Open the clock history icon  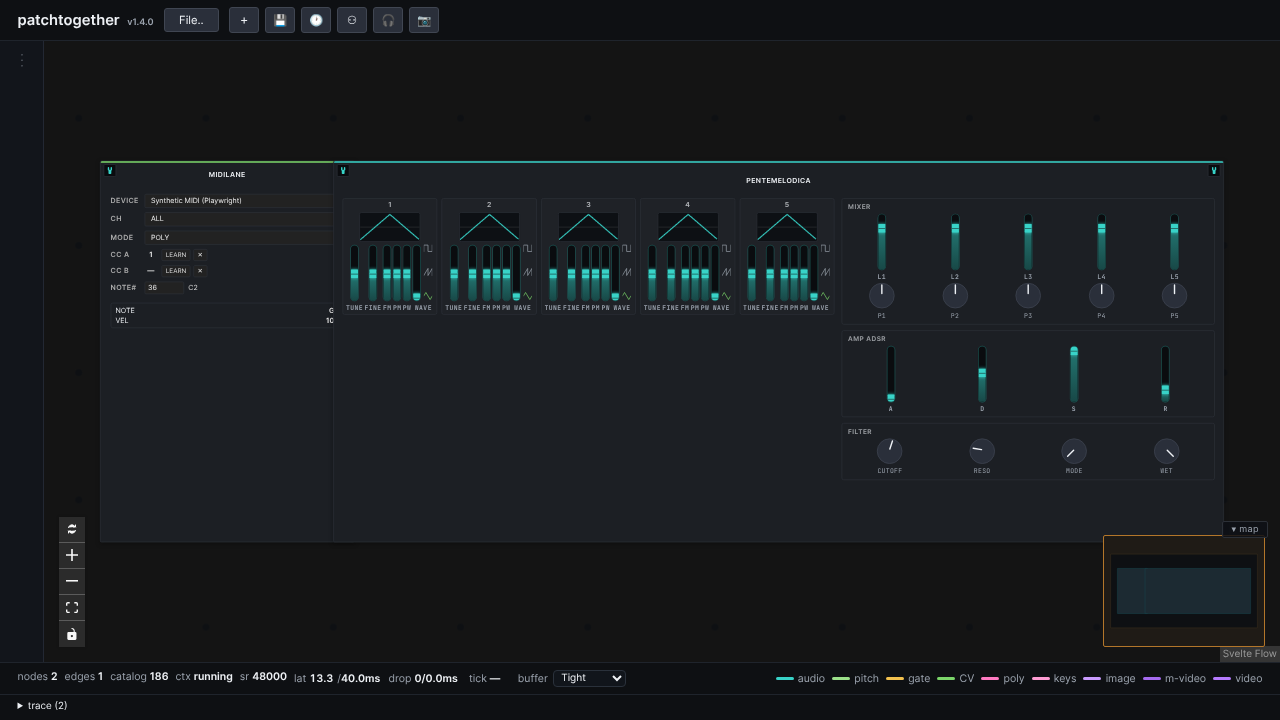pos(316,20)
